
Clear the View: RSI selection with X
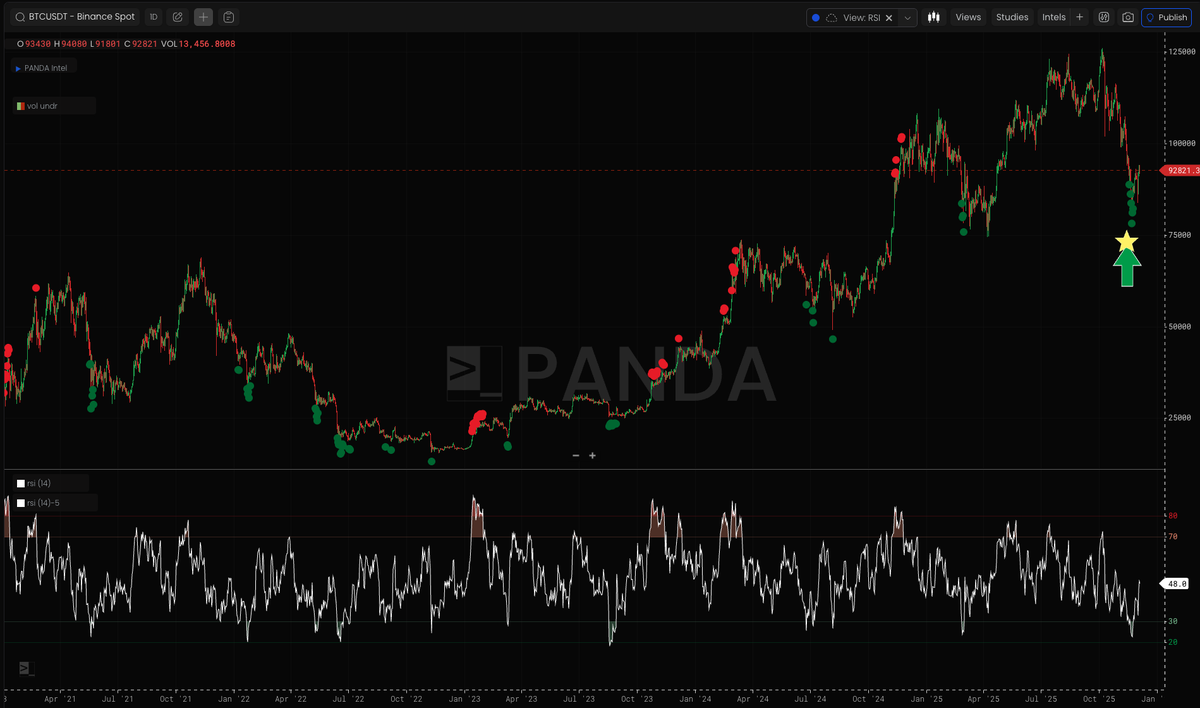pyautogui.click(x=888, y=17)
